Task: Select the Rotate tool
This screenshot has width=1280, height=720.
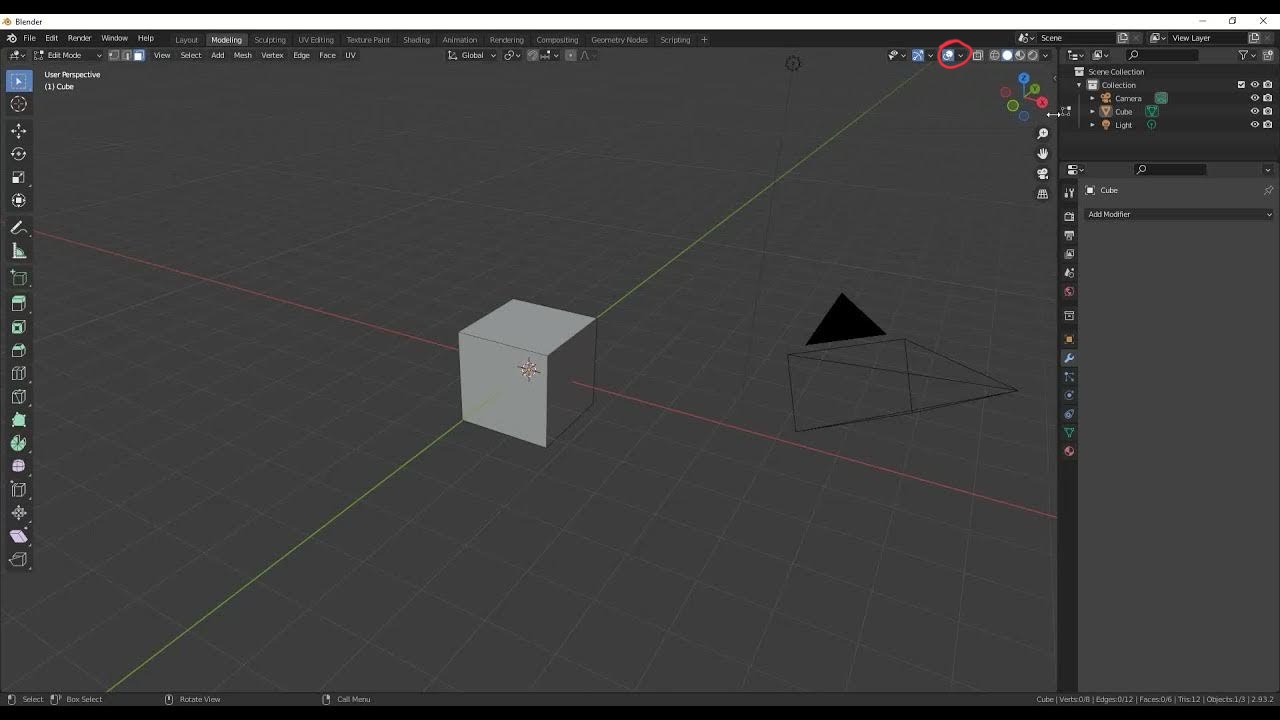Action: 18,154
